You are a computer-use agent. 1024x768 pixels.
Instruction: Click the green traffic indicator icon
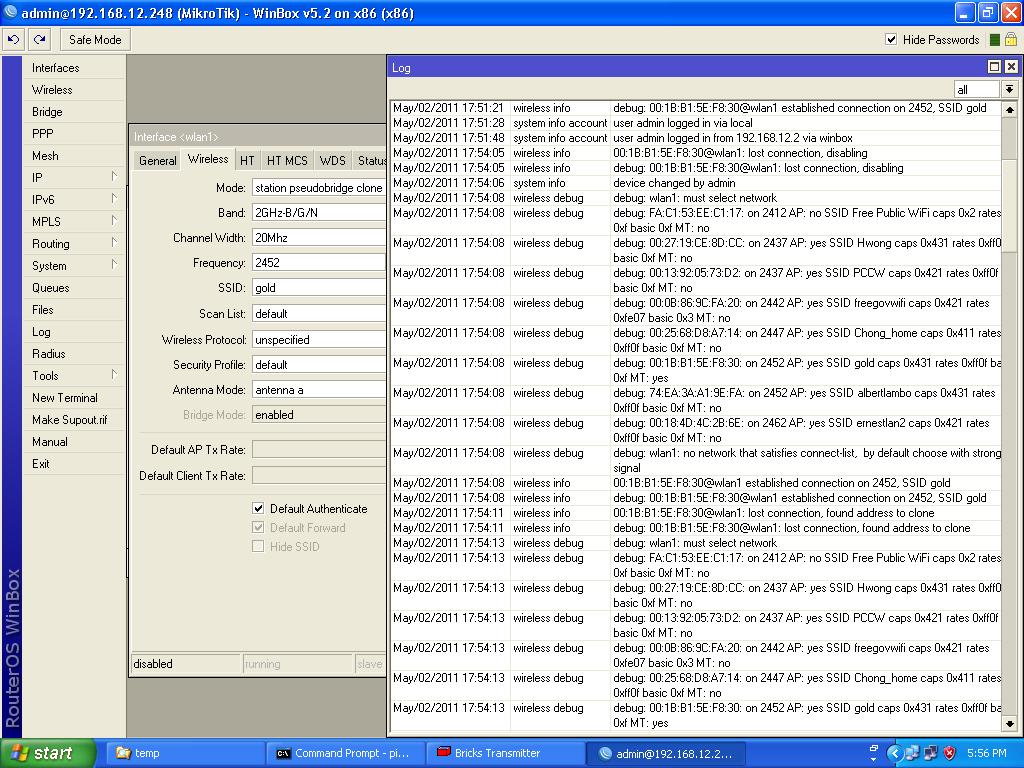click(995, 40)
